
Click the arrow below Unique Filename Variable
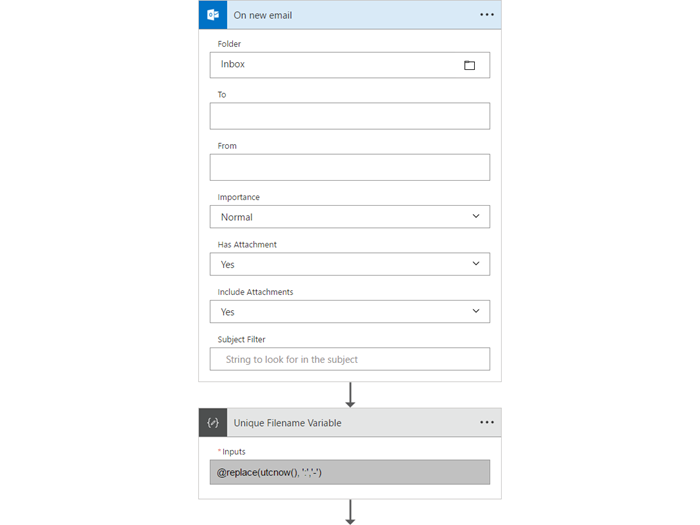[x=350, y=512]
